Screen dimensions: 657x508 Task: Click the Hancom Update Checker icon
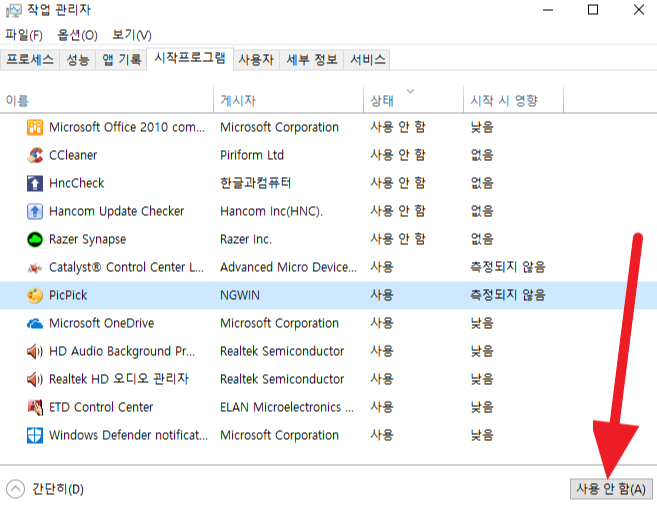tap(35, 211)
